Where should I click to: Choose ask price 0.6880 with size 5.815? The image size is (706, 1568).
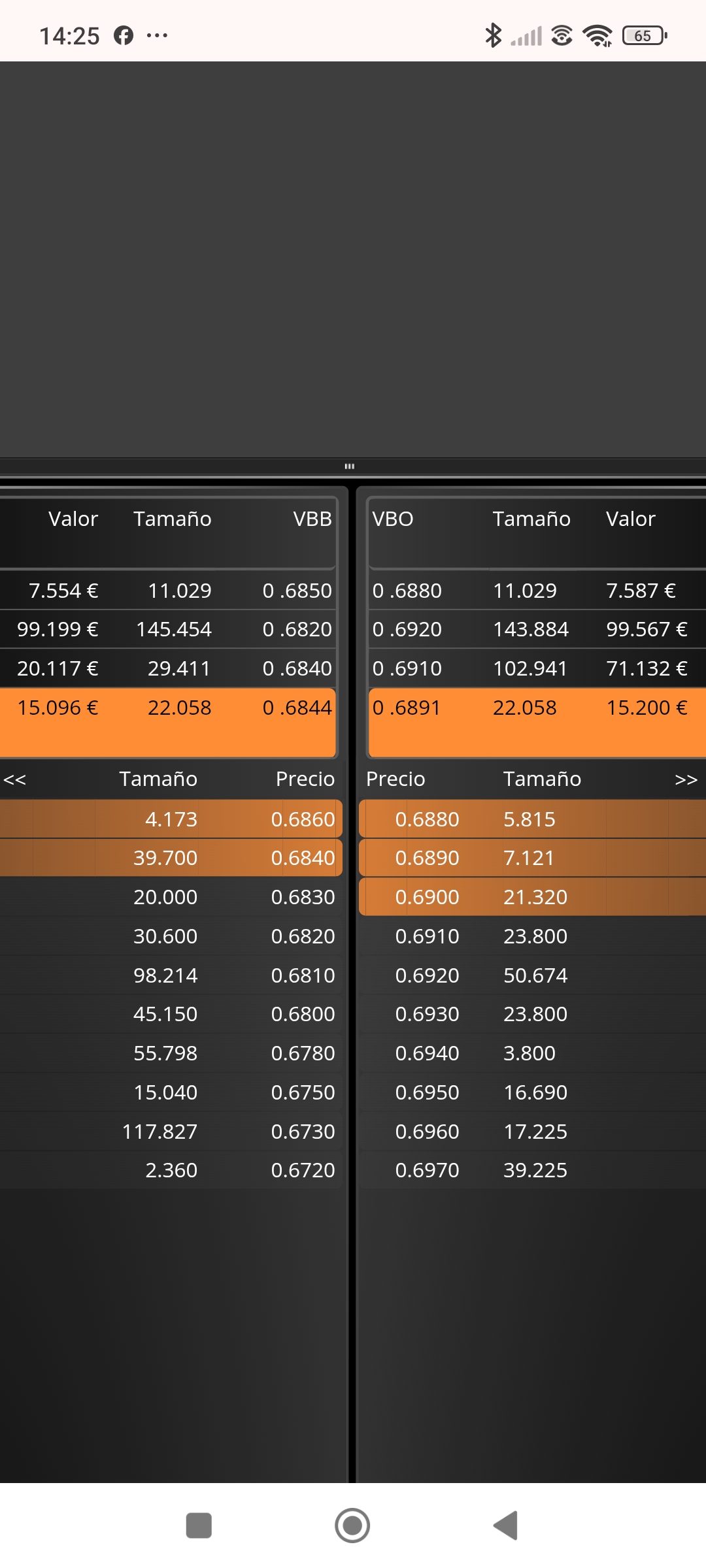click(532, 819)
